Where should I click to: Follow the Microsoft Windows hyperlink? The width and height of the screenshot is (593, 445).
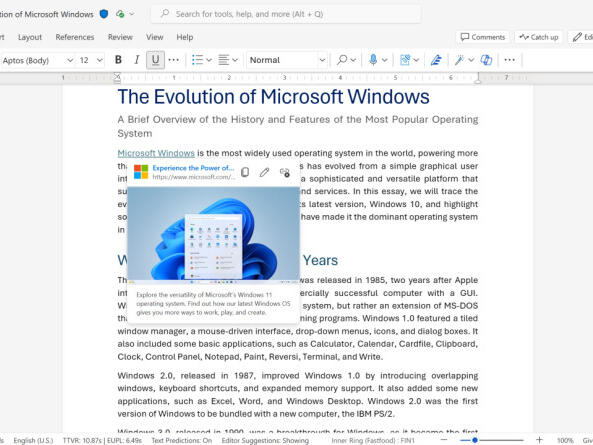[x=156, y=153]
